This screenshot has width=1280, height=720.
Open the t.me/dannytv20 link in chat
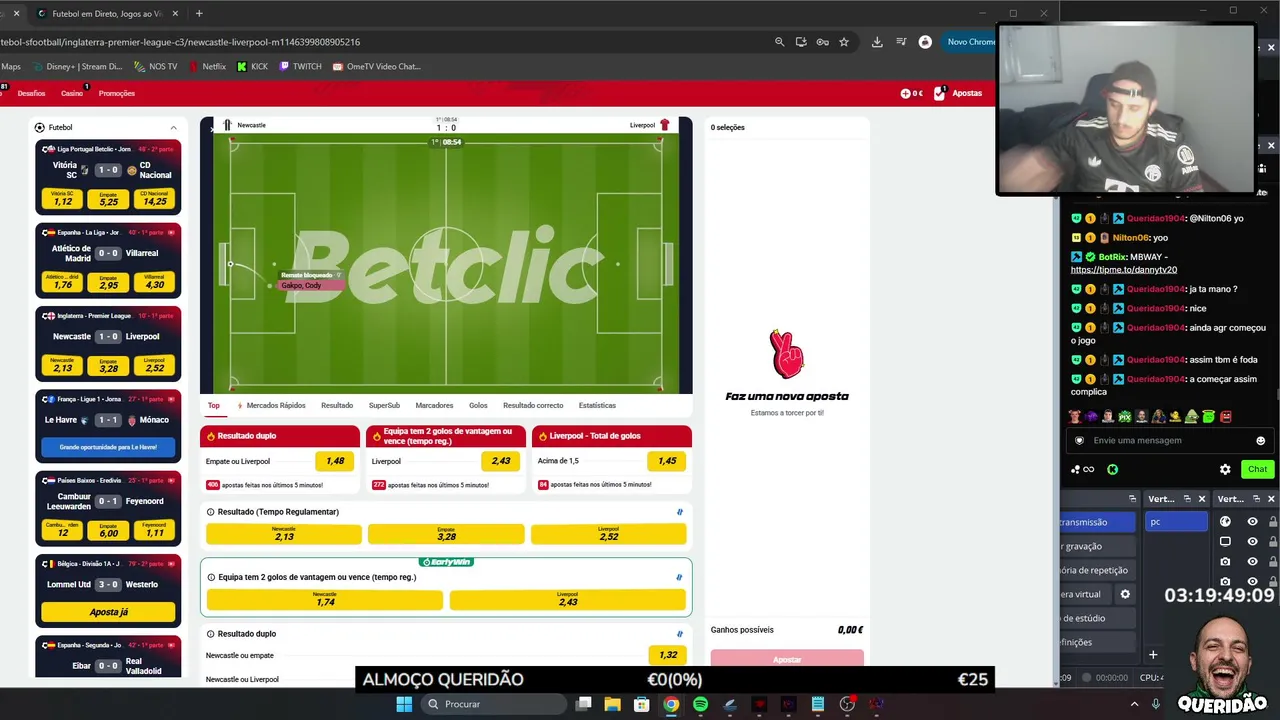coord(1124,270)
